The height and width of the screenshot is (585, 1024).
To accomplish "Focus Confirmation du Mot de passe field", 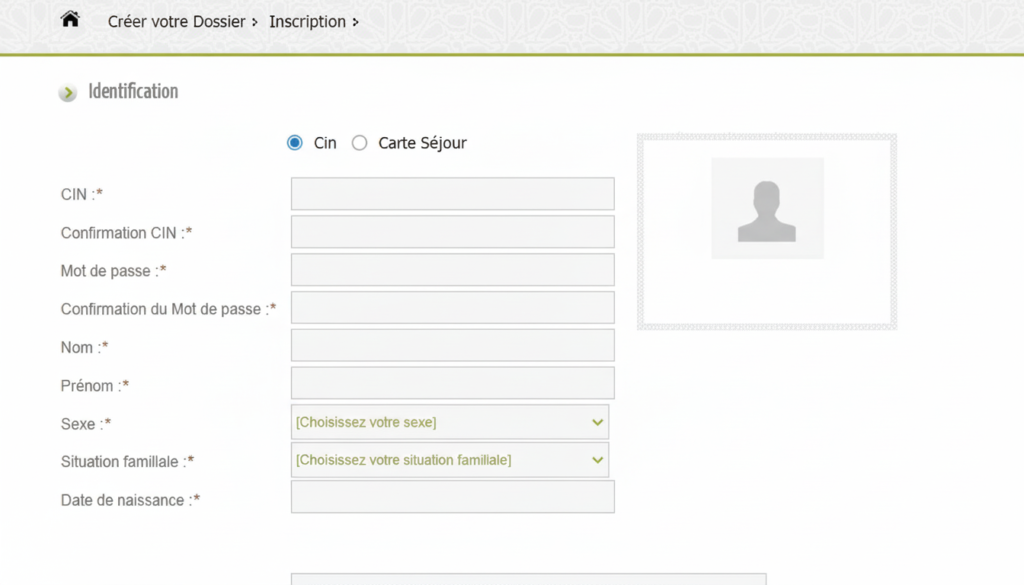I will (452, 308).
